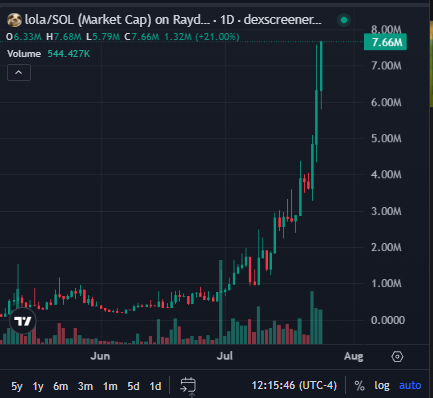Image resolution: width=433 pixels, height=398 pixels.
Task: Toggle auto scale mode
Action: coord(410,386)
